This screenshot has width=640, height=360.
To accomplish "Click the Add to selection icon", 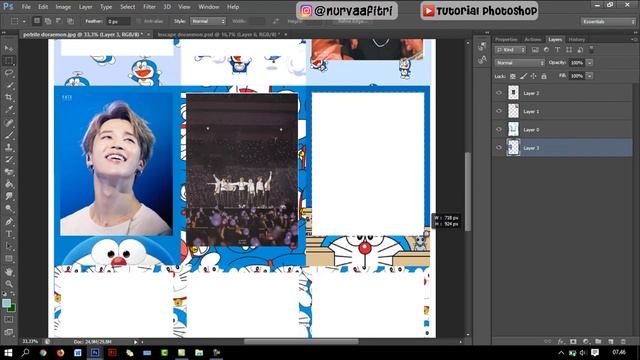I will 48,21.
